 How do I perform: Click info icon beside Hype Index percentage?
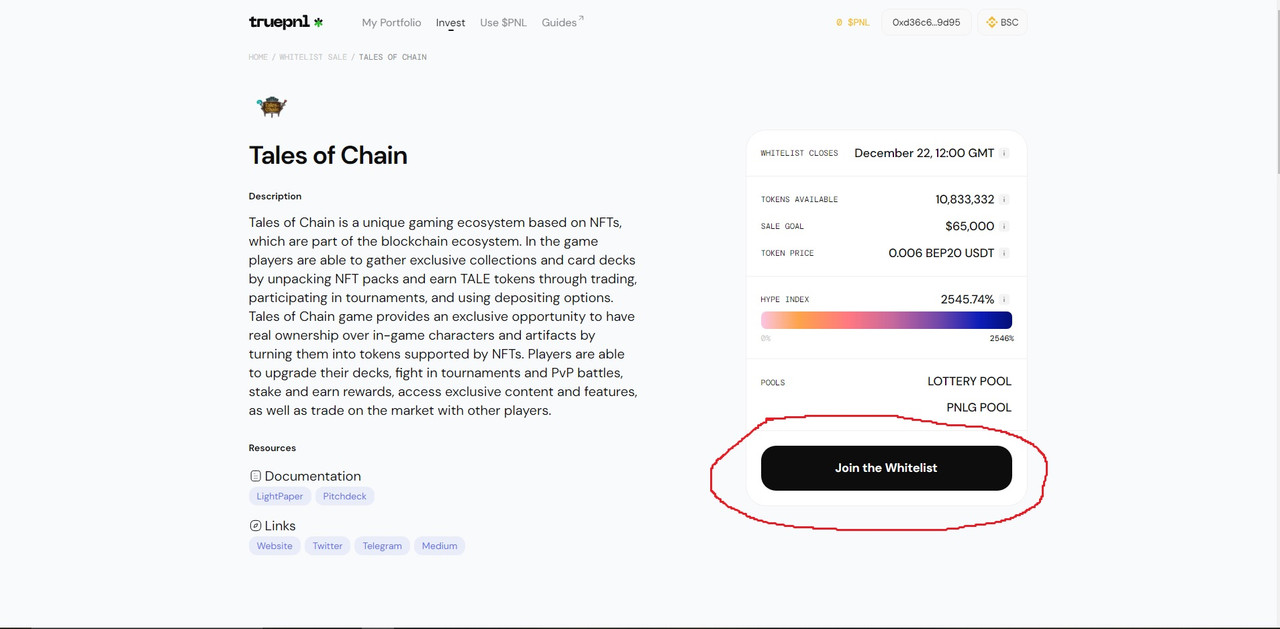pyautogui.click(x=1004, y=299)
